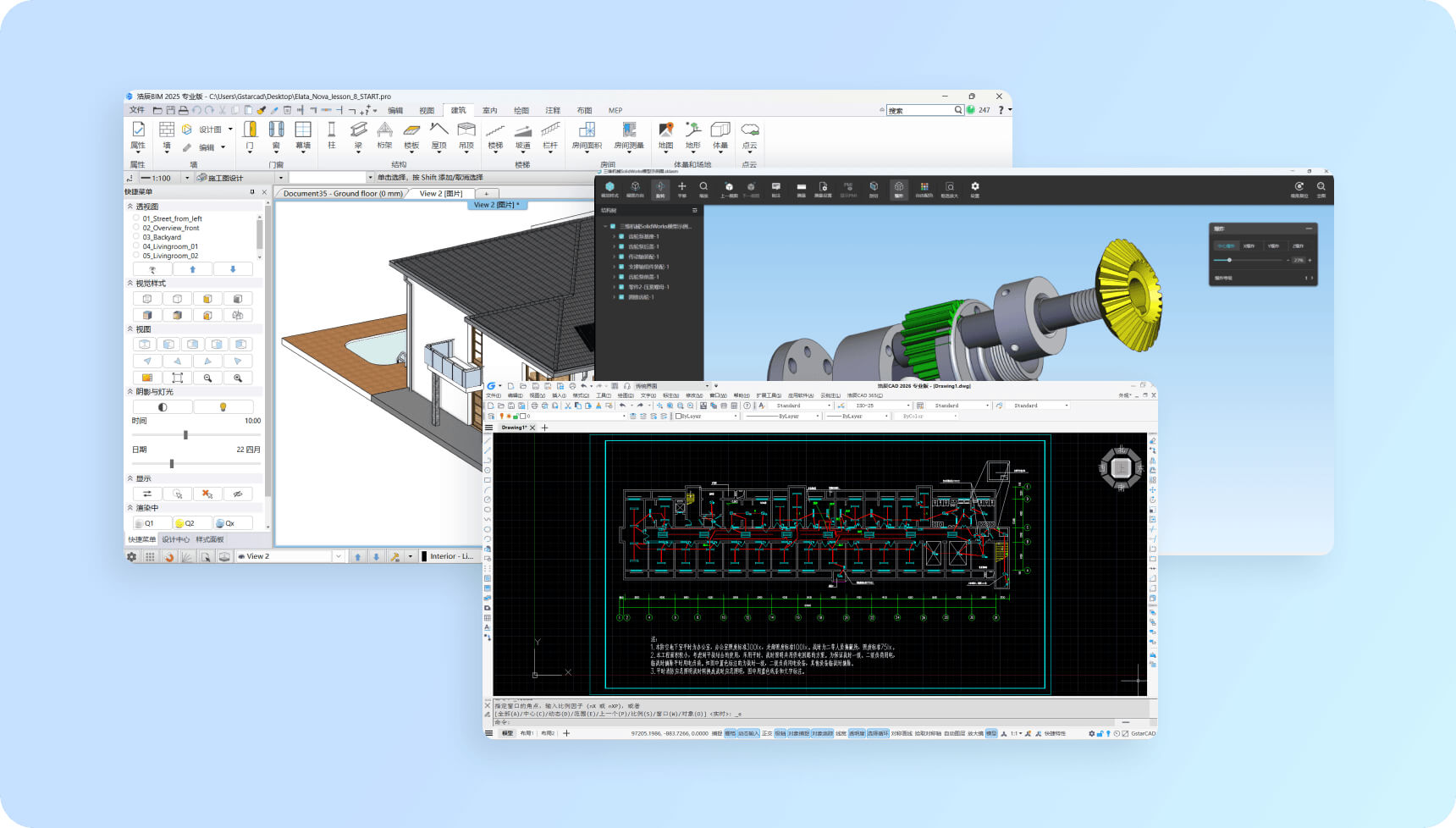Click the Q1 render quality button

[x=152, y=523]
